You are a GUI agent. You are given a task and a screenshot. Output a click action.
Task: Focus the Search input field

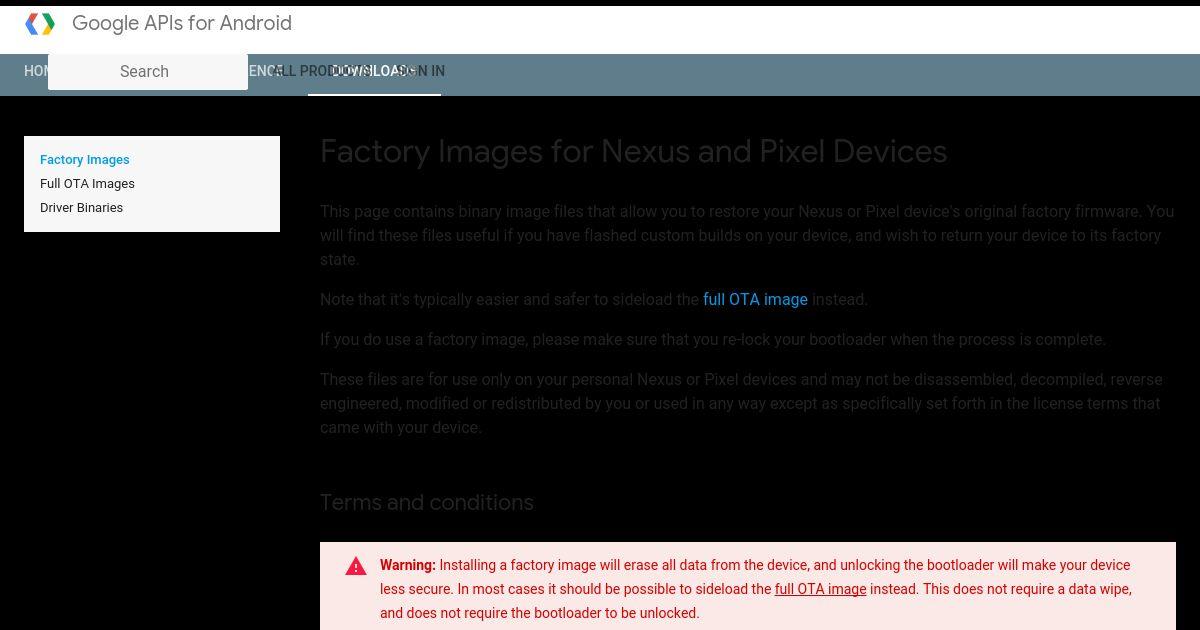[148, 71]
